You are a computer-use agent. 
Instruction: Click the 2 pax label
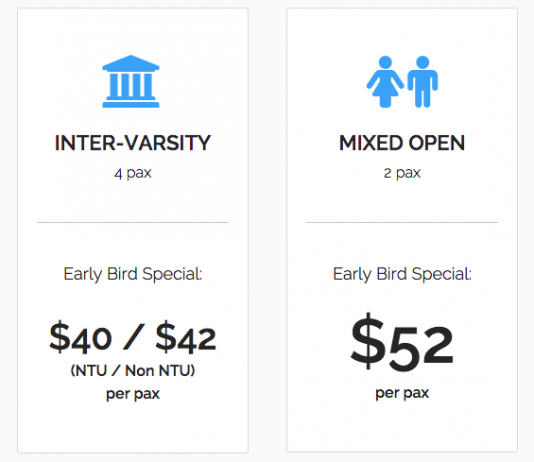402,173
